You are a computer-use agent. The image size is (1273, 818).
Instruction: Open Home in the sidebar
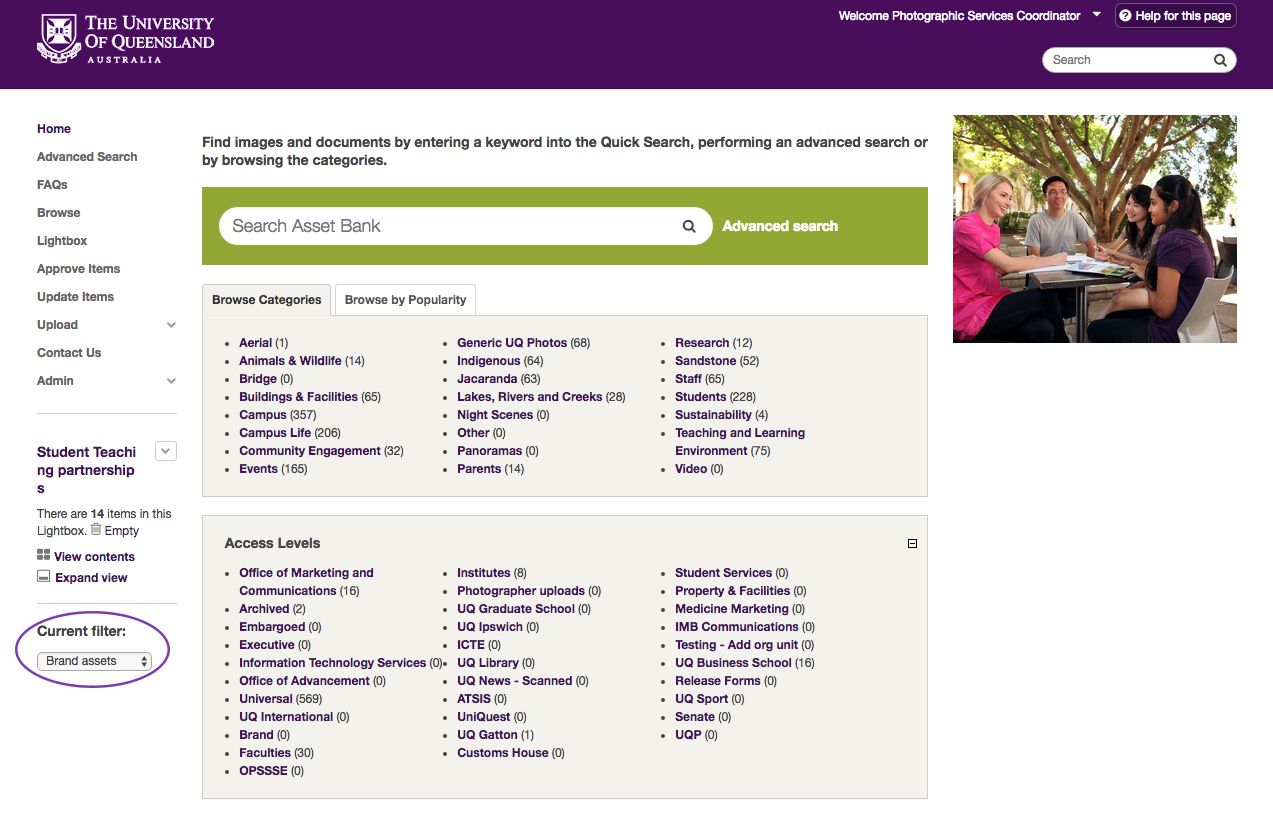54,129
